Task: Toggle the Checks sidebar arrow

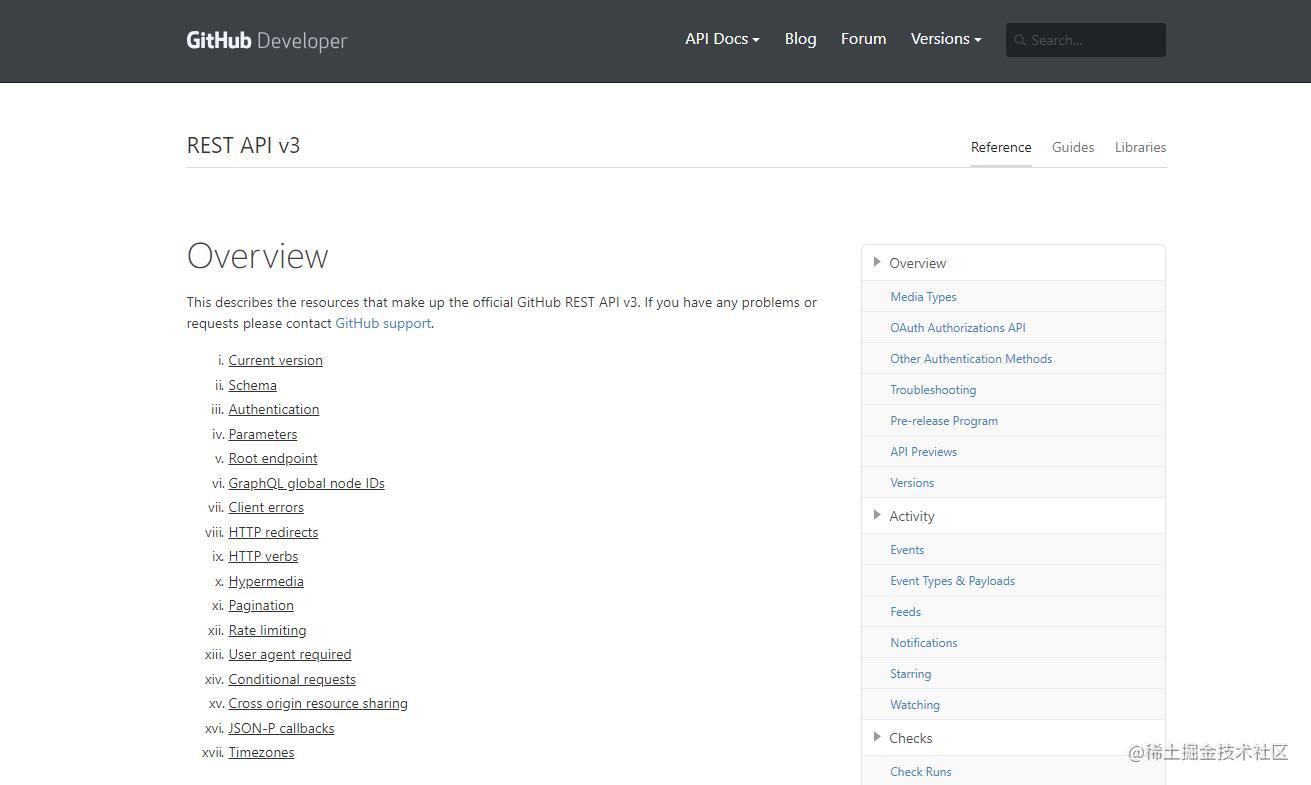Action: (877, 737)
